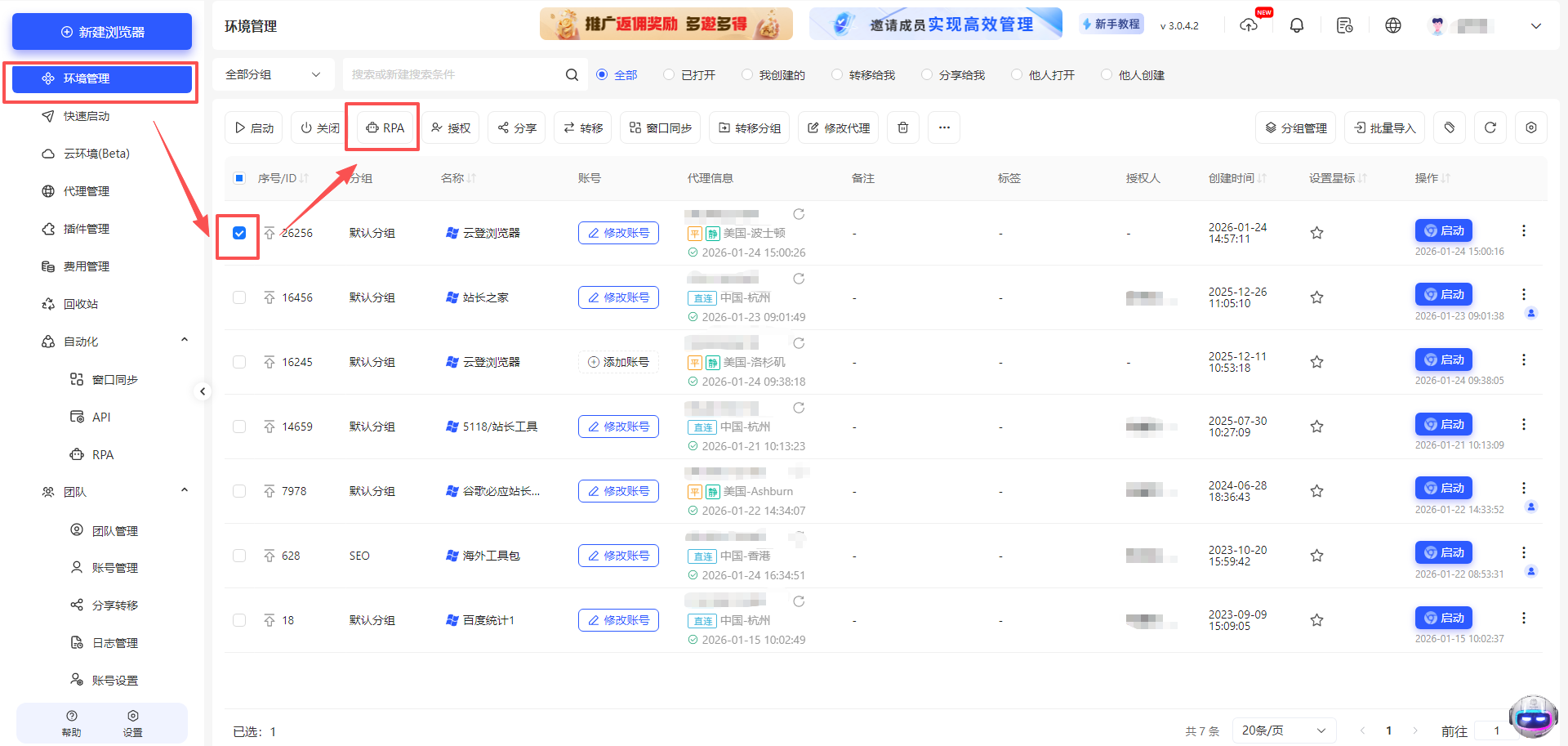Click the 新建浏览器 button
This screenshot has width=1568, height=746.
(101, 31)
